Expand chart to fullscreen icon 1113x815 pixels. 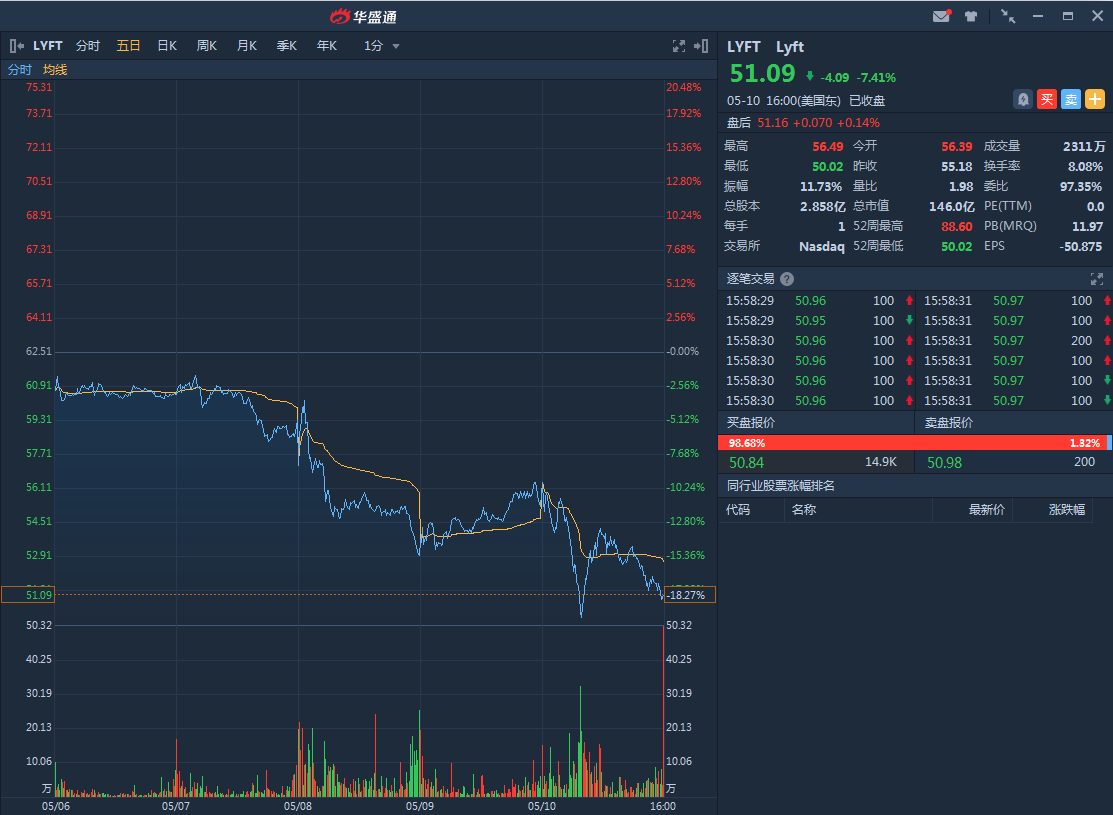[679, 46]
